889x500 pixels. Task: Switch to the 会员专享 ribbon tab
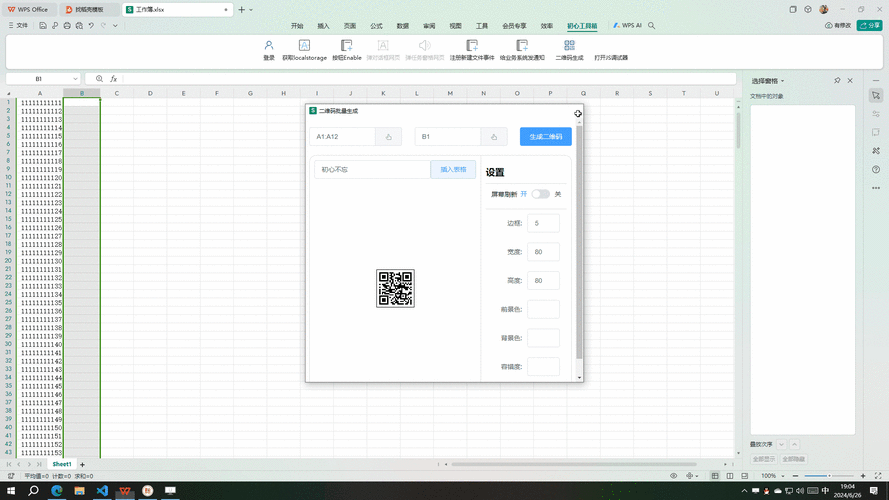514,26
